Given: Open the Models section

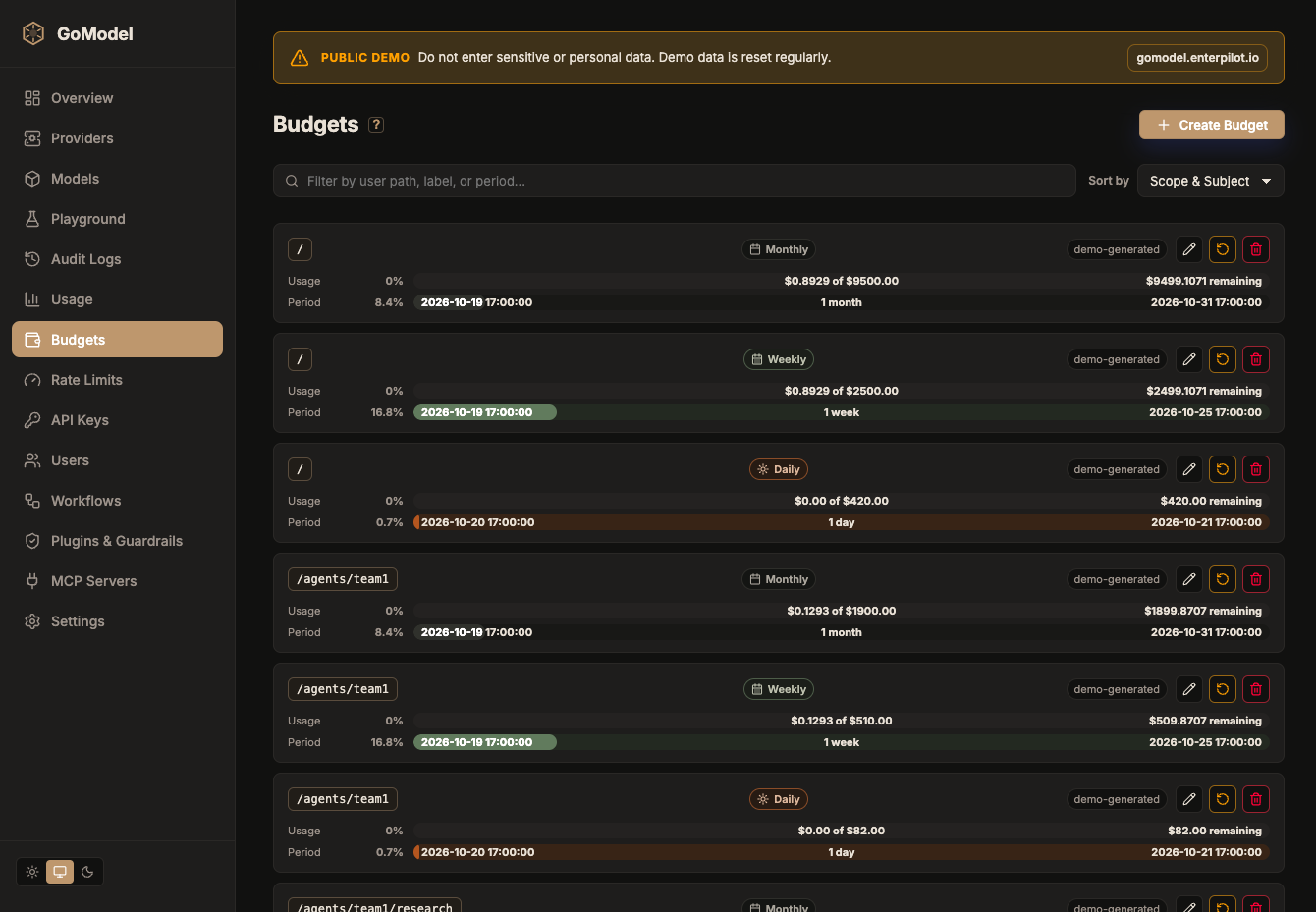Looking at the screenshot, I should coord(117,179).
